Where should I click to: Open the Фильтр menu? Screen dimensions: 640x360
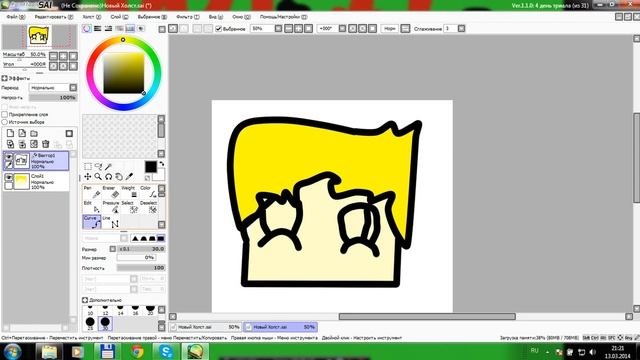tap(188, 17)
